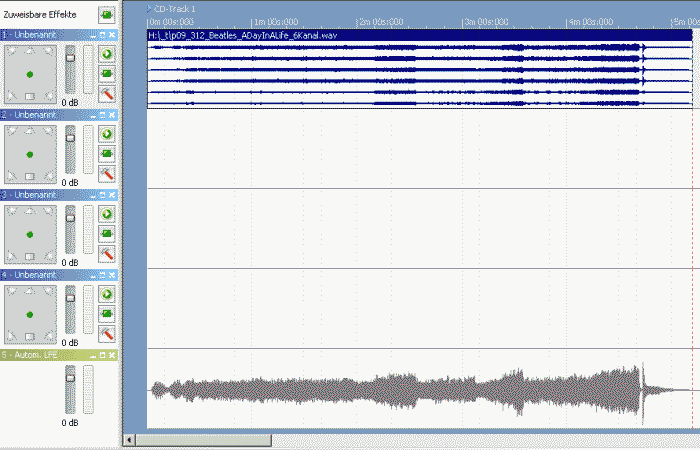The height and width of the screenshot is (450, 700).
Task: Maximize track 5 Autom. LFE panel
Action: tap(102, 355)
